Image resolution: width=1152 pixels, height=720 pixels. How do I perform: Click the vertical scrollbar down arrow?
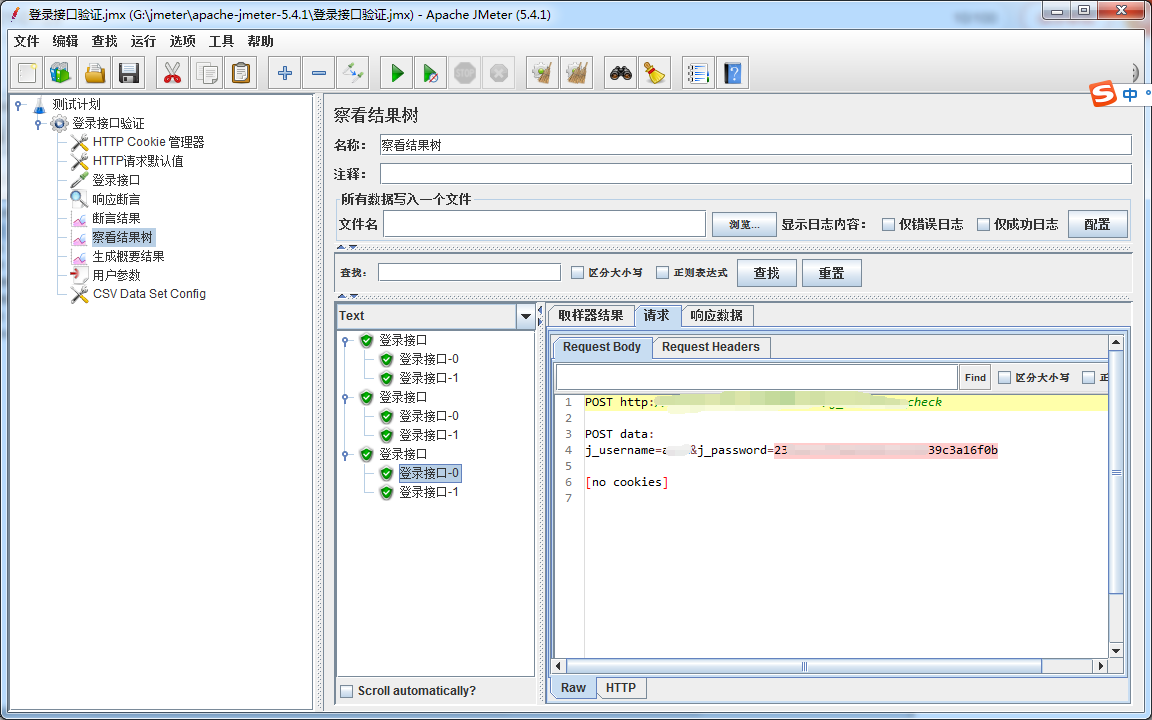1116,651
